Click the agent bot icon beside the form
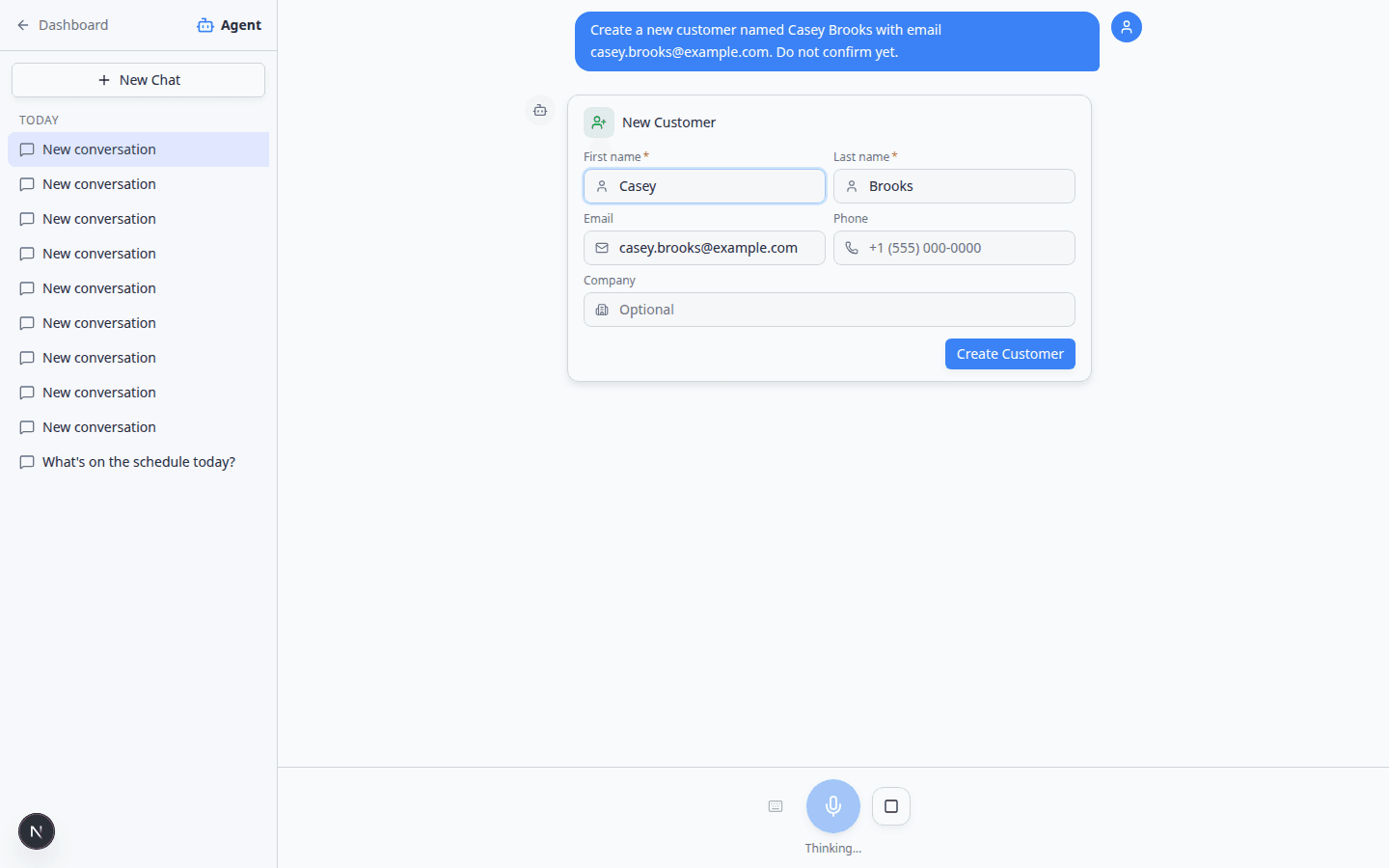Viewport: 1389px width, 868px height. point(540,110)
